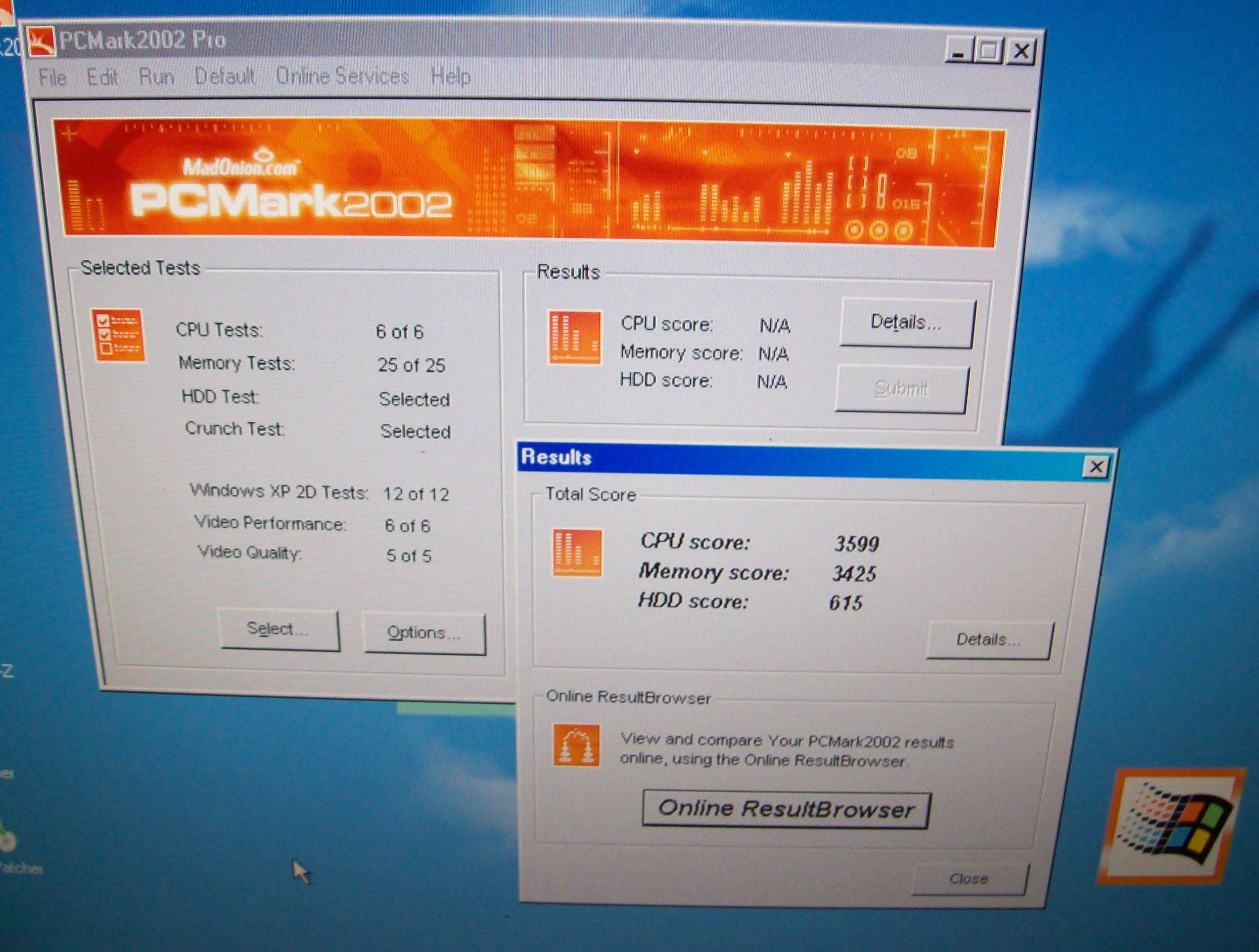
Task: Click the 'HDD Test:' label
Action: 220,396
